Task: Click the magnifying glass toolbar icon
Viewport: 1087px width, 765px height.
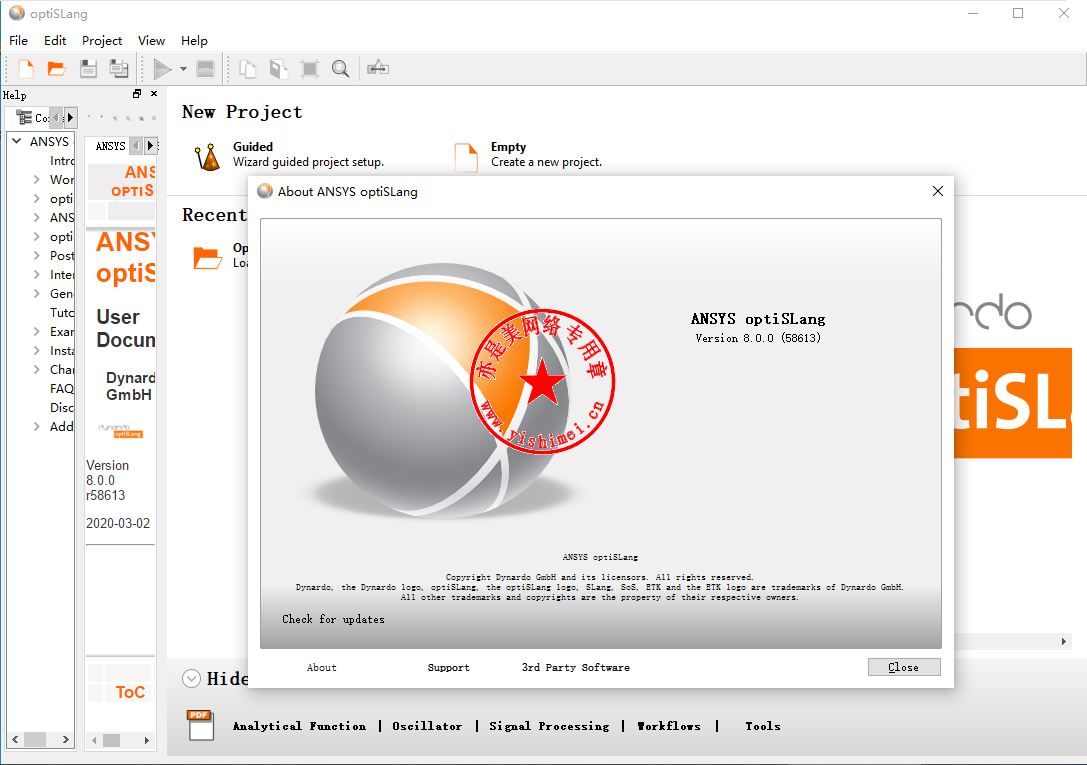Action: [x=340, y=69]
